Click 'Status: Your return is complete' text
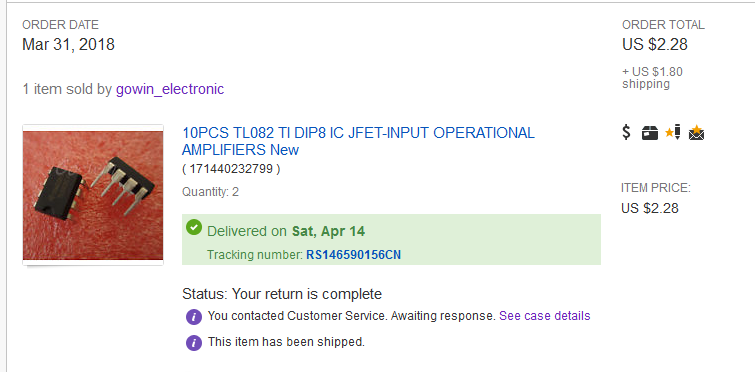Screen dimensions: 755x372 click(x=282, y=294)
